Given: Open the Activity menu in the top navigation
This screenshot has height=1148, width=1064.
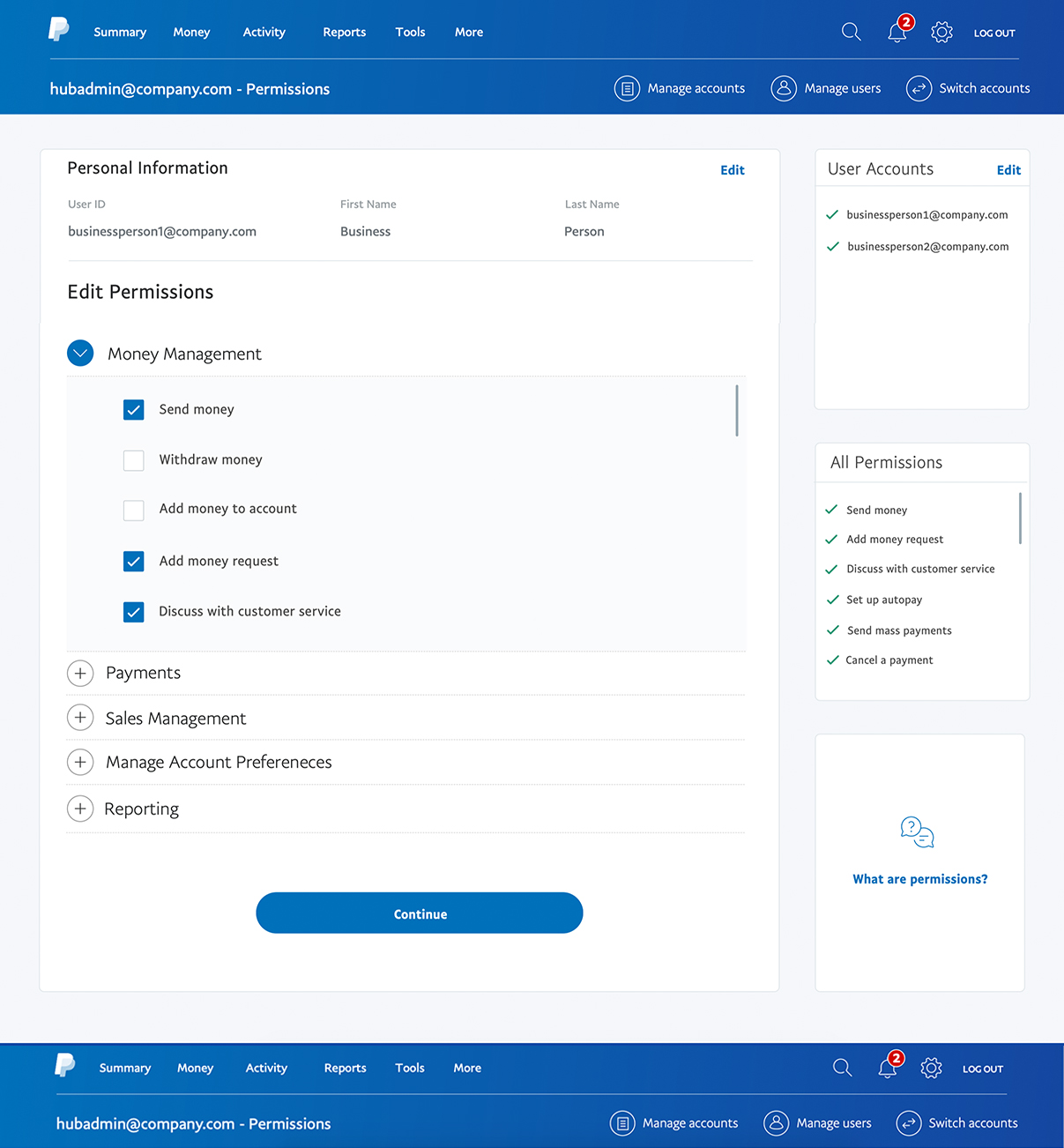Looking at the screenshot, I should 264,33.
